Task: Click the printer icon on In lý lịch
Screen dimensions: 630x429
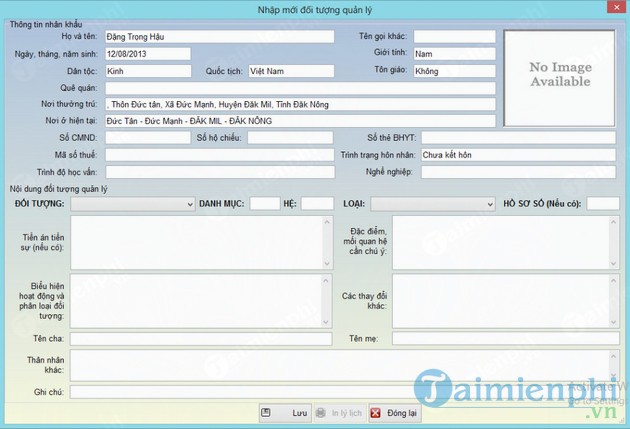Action: (x=321, y=413)
